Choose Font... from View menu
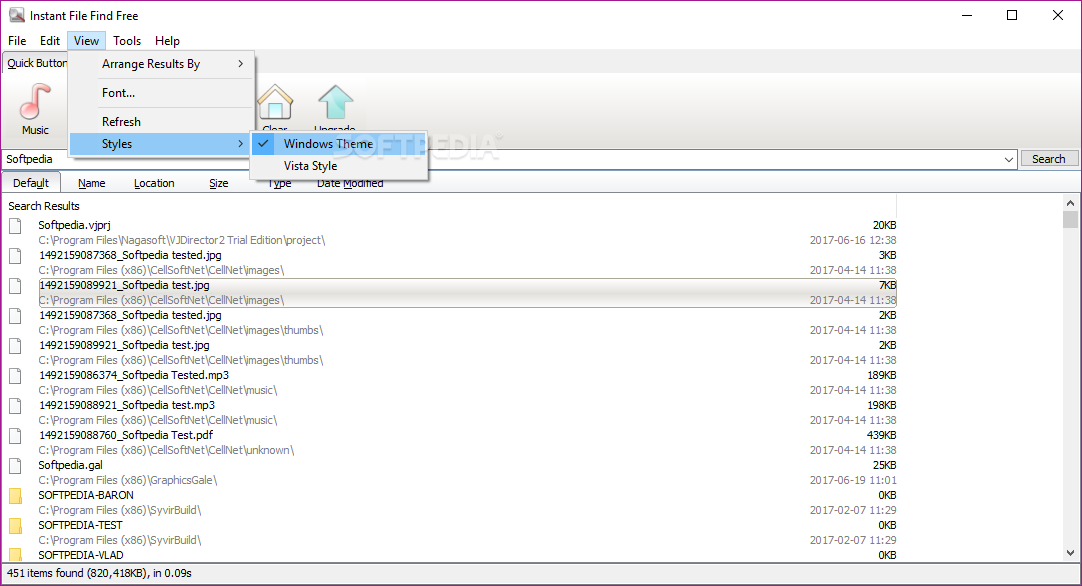The image size is (1082, 586). [161, 92]
